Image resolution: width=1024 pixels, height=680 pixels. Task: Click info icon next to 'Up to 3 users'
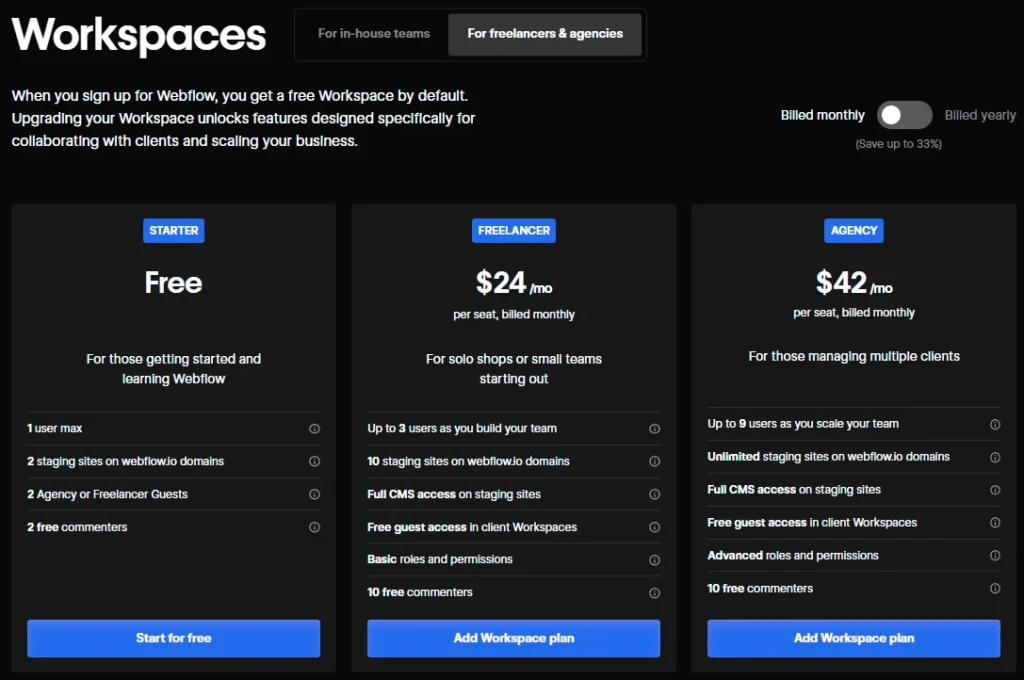tap(654, 429)
